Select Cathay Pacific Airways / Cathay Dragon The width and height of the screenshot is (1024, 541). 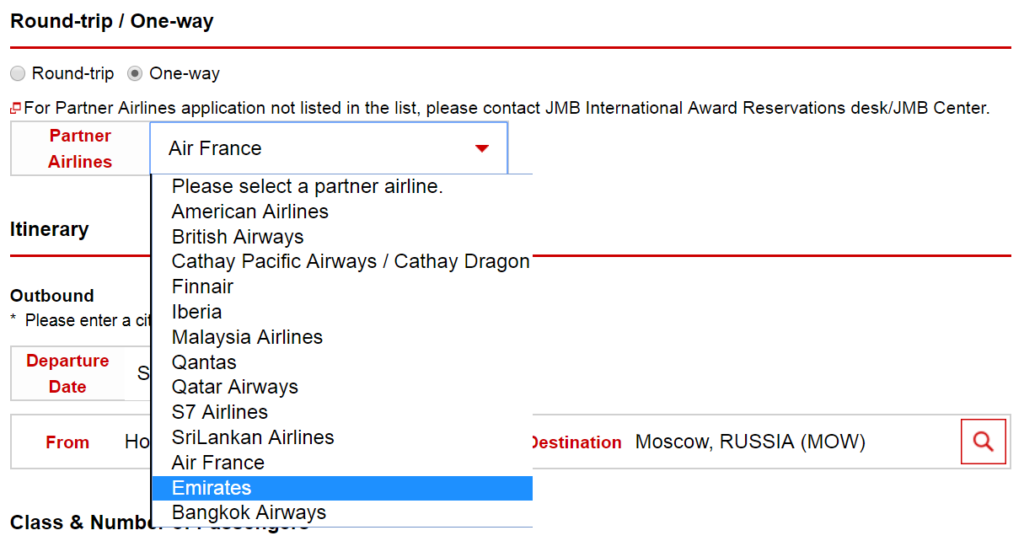point(342,261)
